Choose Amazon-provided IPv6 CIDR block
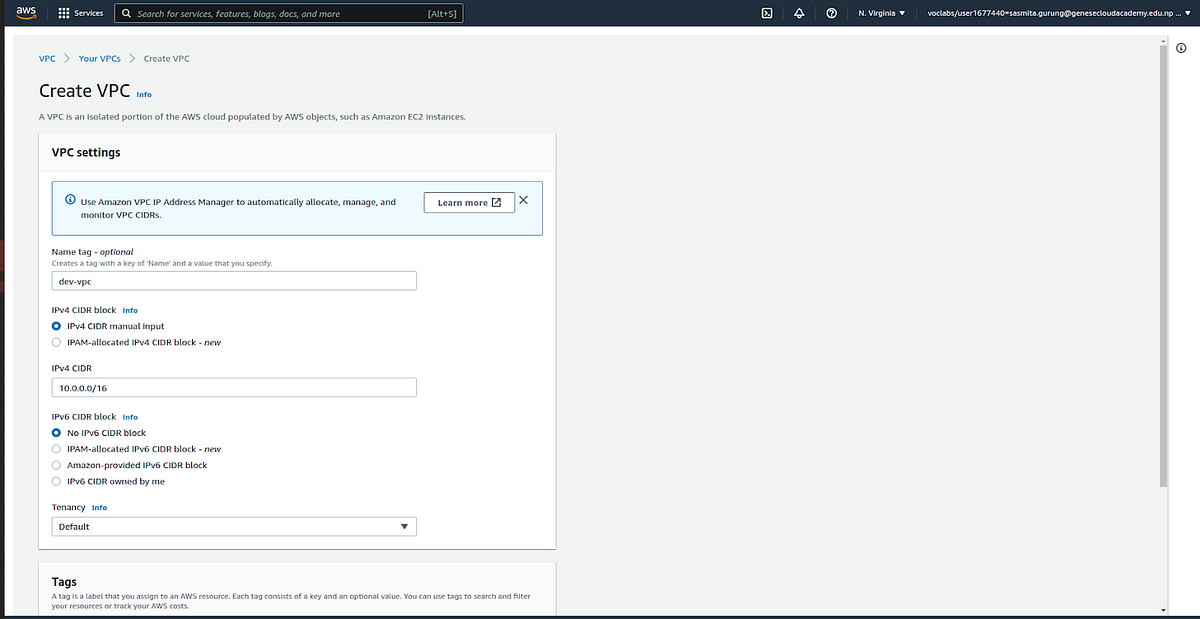 tap(56, 465)
